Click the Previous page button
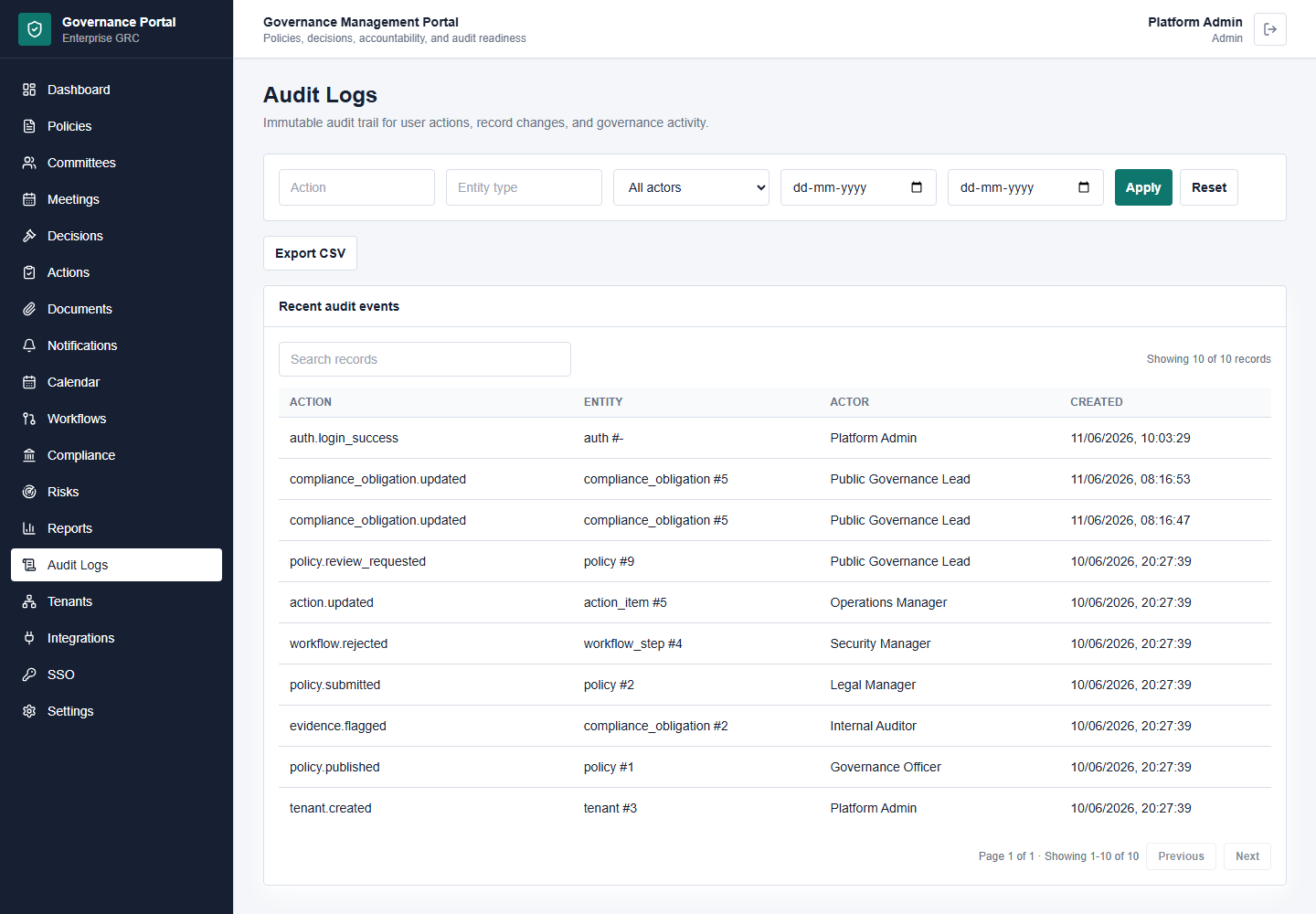The height and width of the screenshot is (914, 1316). (1181, 856)
